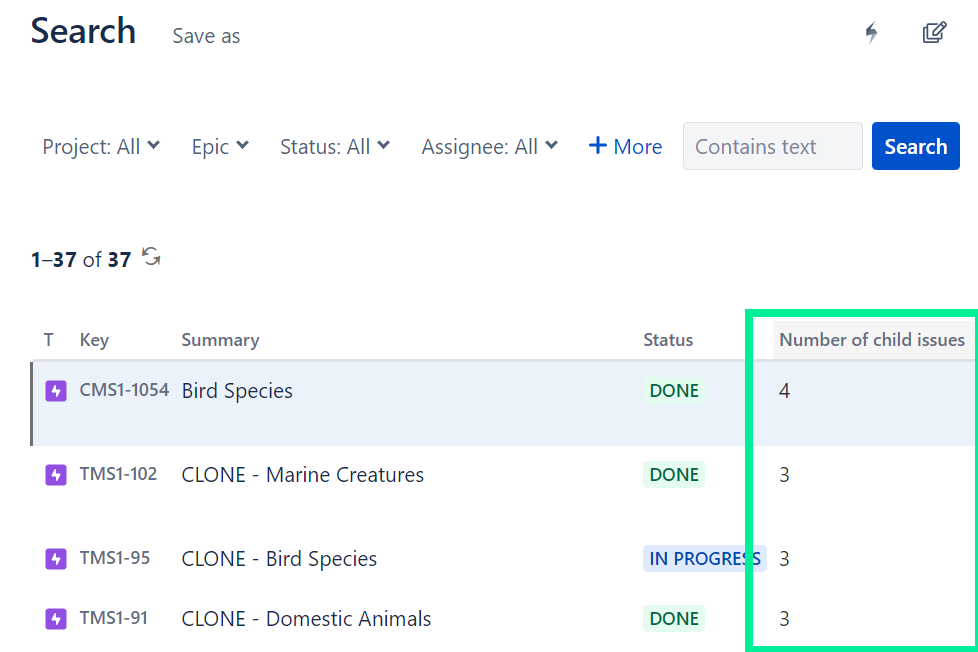Viewport: 978px width, 652px height.
Task: Sort by Number of child issues column header
Action: [x=871, y=340]
